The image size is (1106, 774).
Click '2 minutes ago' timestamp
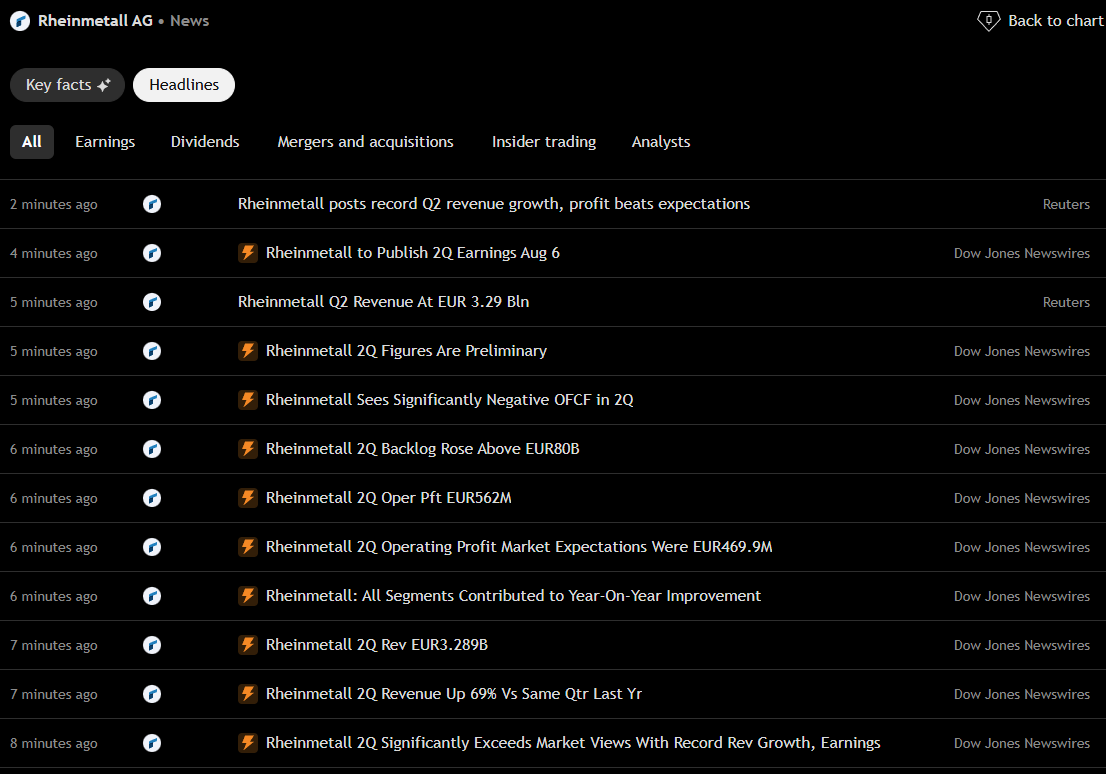54,205
